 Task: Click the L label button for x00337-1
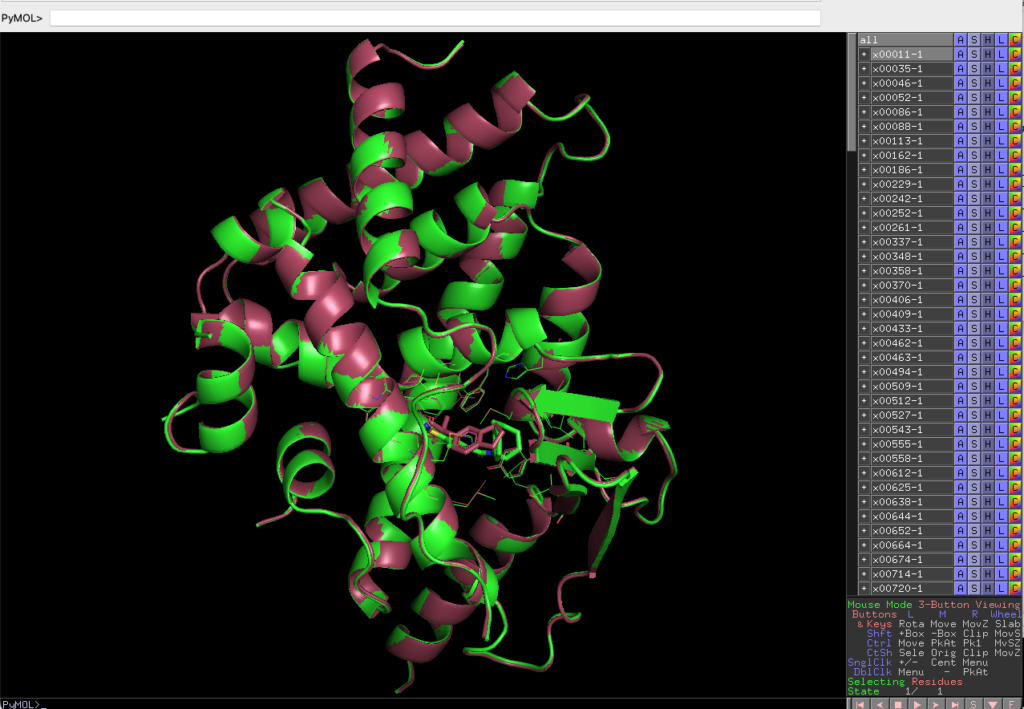point(1001,242)
